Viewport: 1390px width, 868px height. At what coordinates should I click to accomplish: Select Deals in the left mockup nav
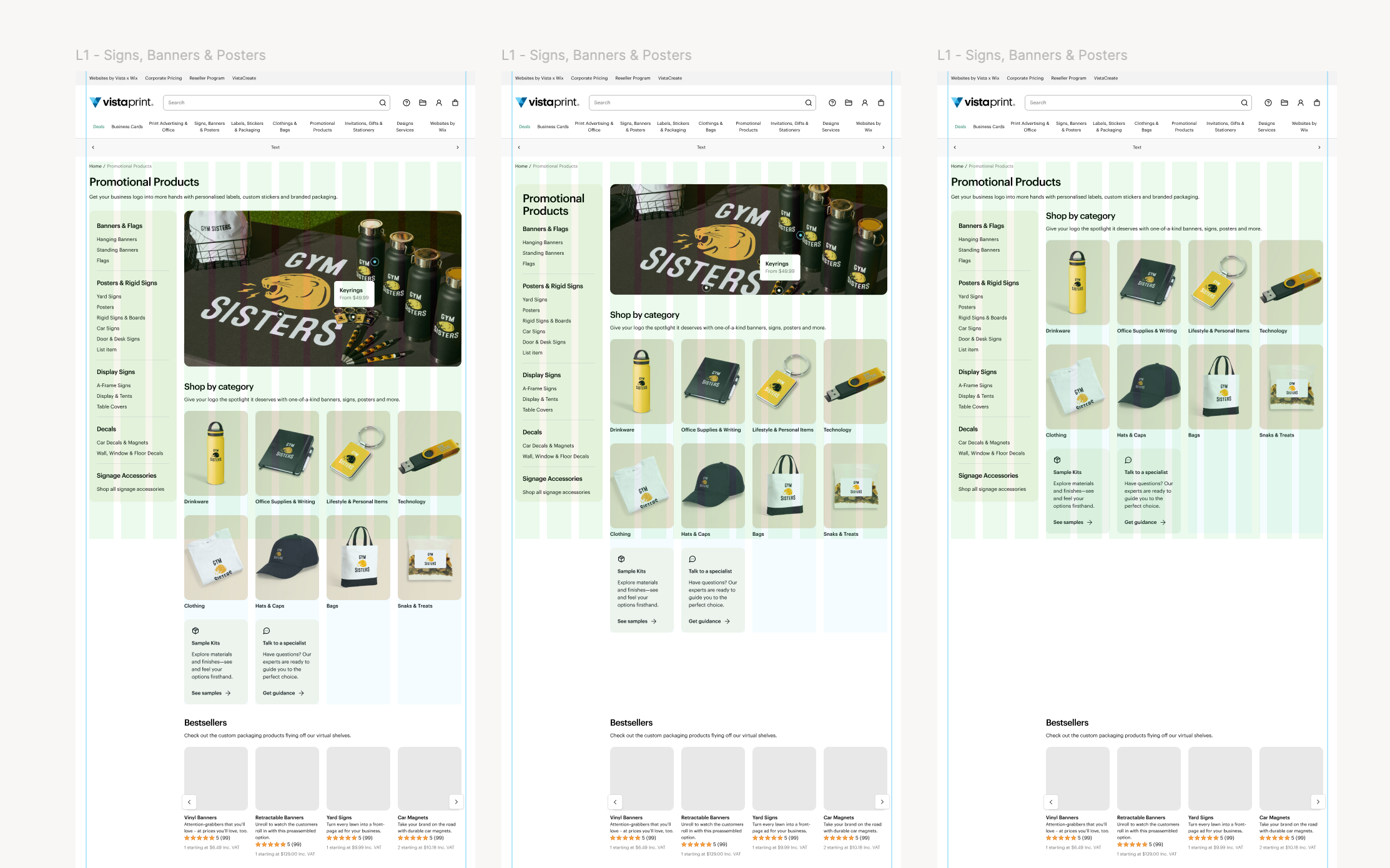pyautogui.click(x=99, y=127)
